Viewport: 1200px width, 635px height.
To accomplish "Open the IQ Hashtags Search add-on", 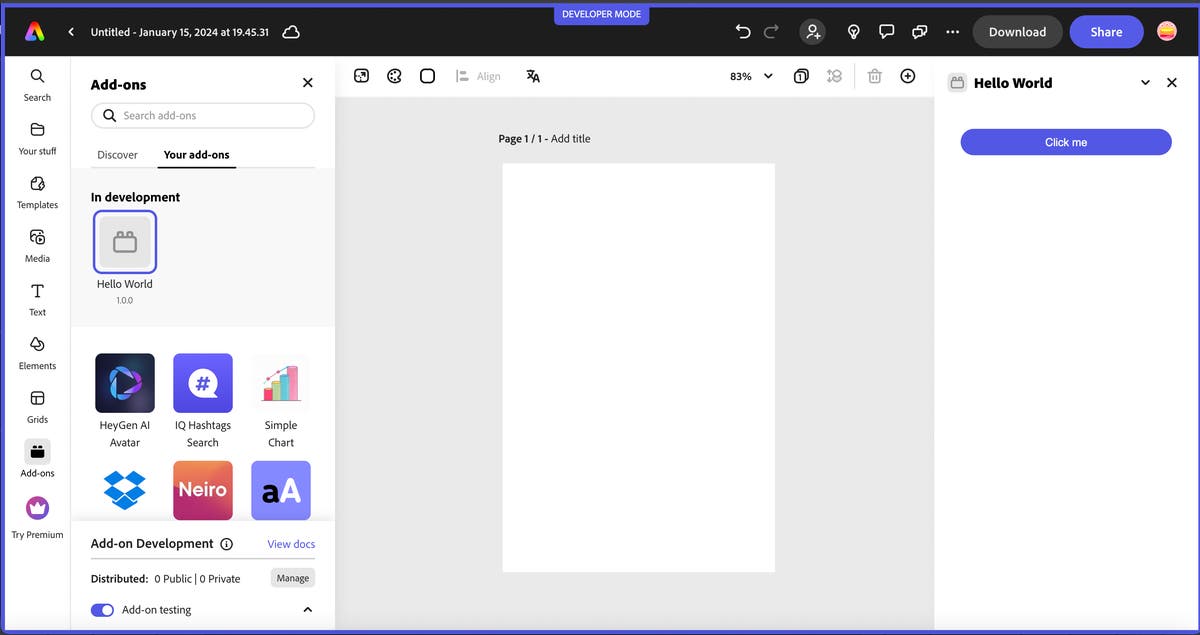I will (203, 383).
